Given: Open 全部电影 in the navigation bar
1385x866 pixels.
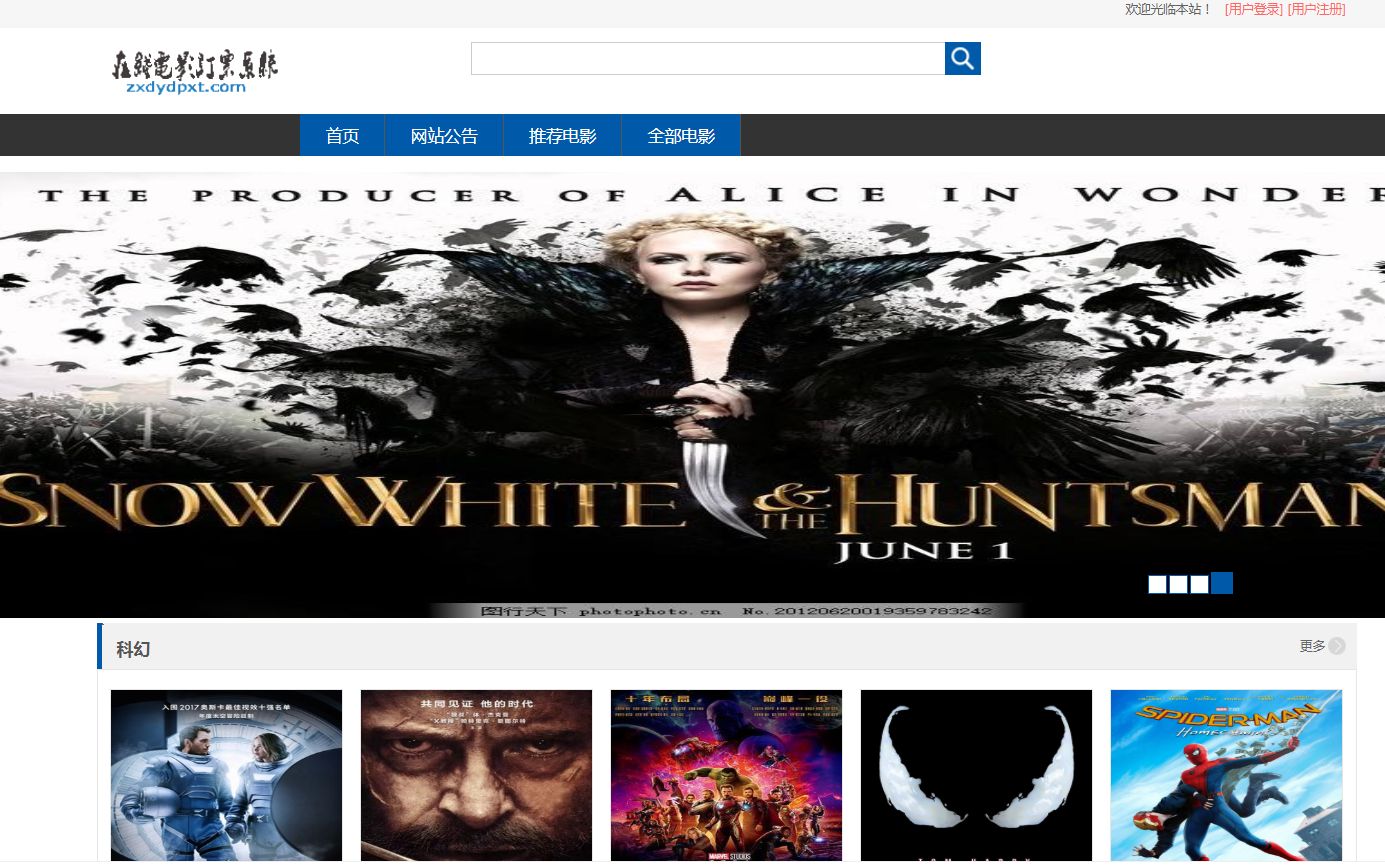Looking at the screenshot, I should coord(681,136).
